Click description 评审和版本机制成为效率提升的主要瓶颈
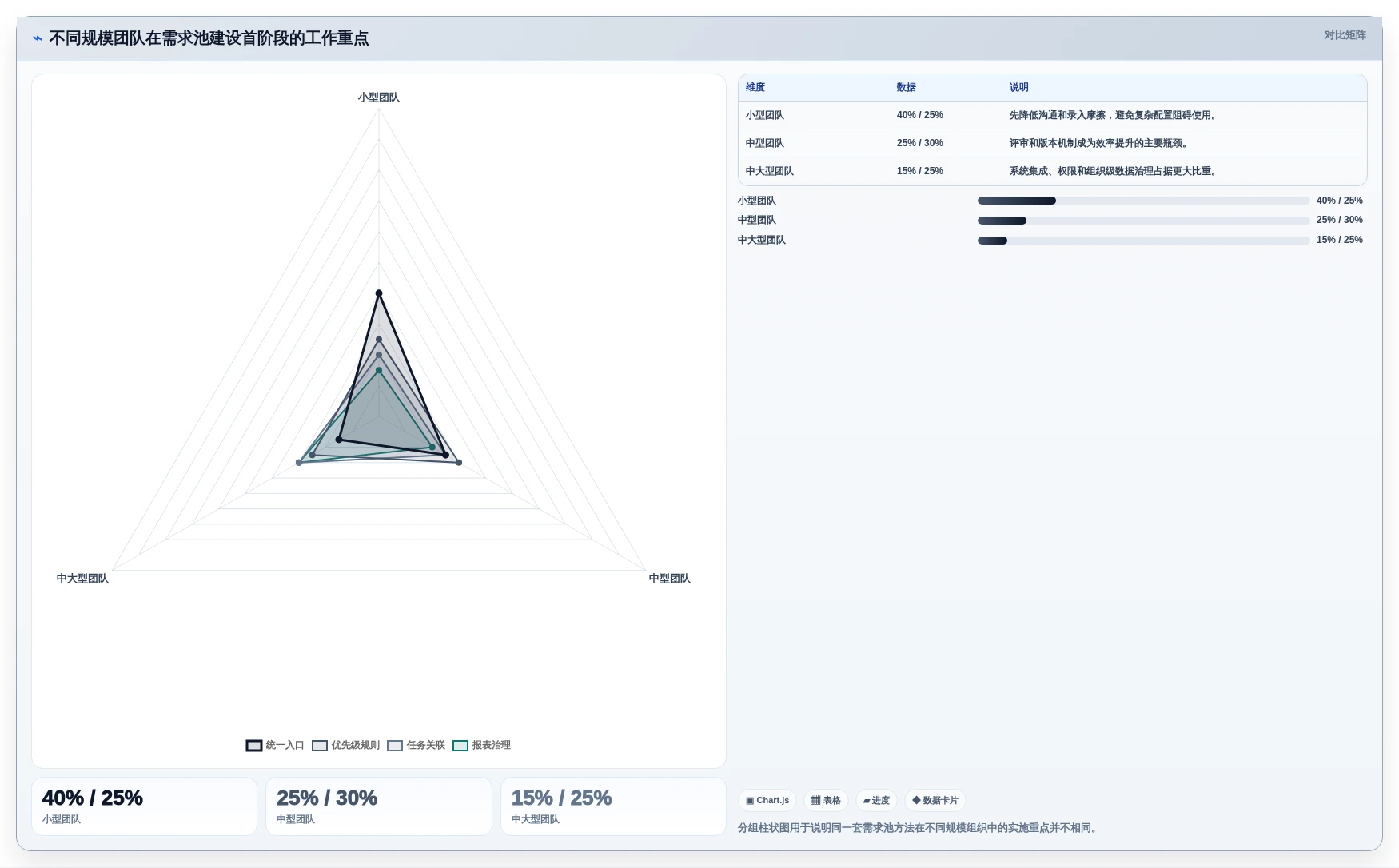 1100,143
